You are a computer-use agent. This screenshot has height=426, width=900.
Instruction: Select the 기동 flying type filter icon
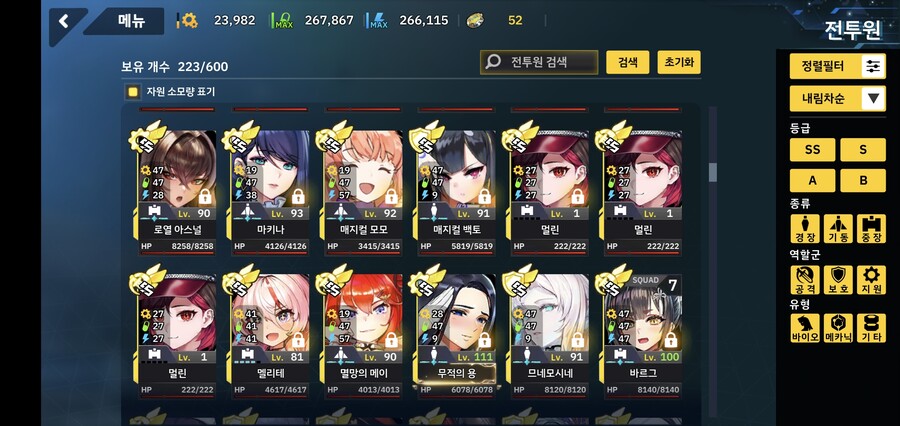coord(838,229)
